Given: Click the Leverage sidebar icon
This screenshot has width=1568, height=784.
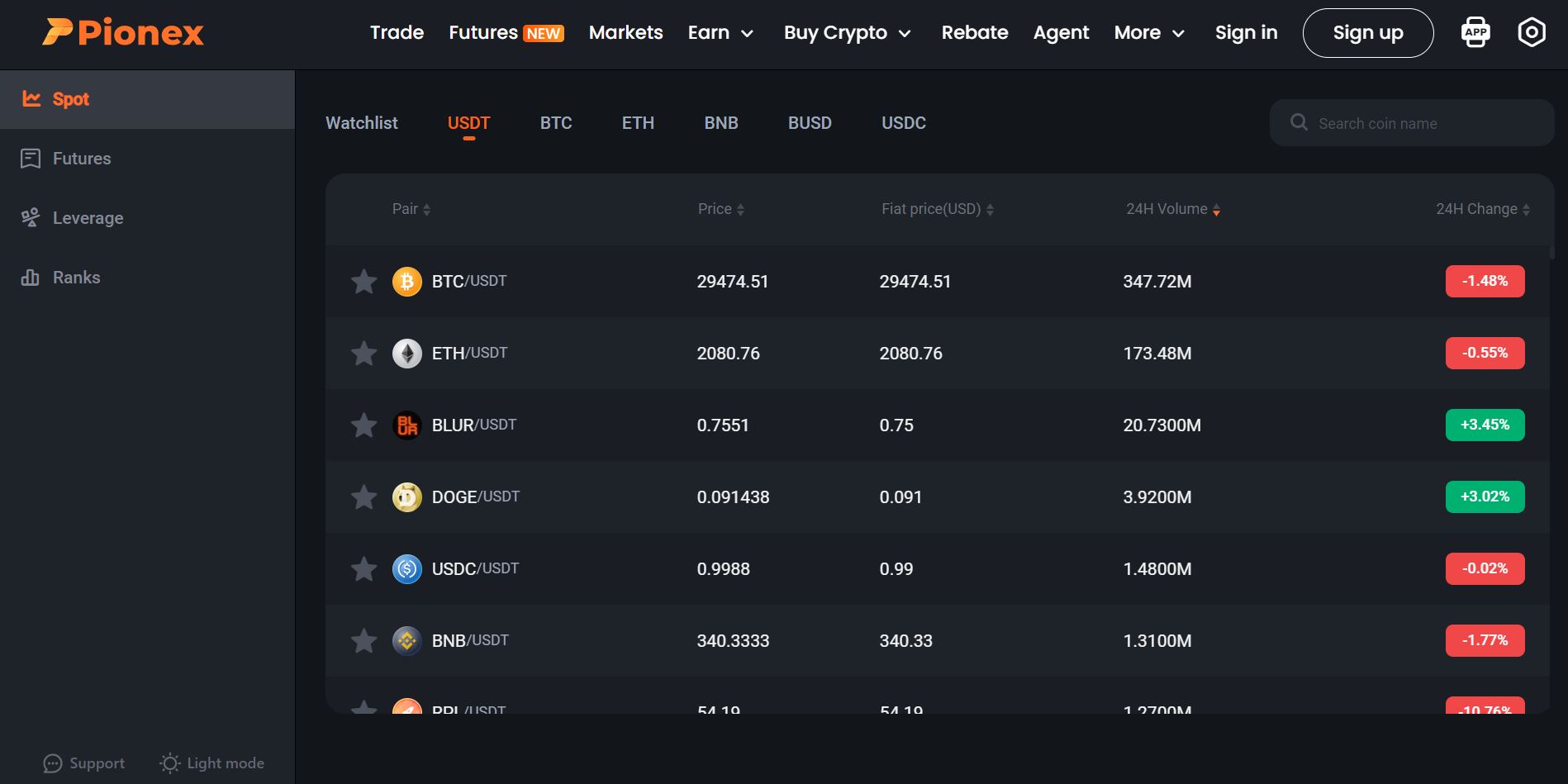Looking at the screenshot, I should point(31,218).
